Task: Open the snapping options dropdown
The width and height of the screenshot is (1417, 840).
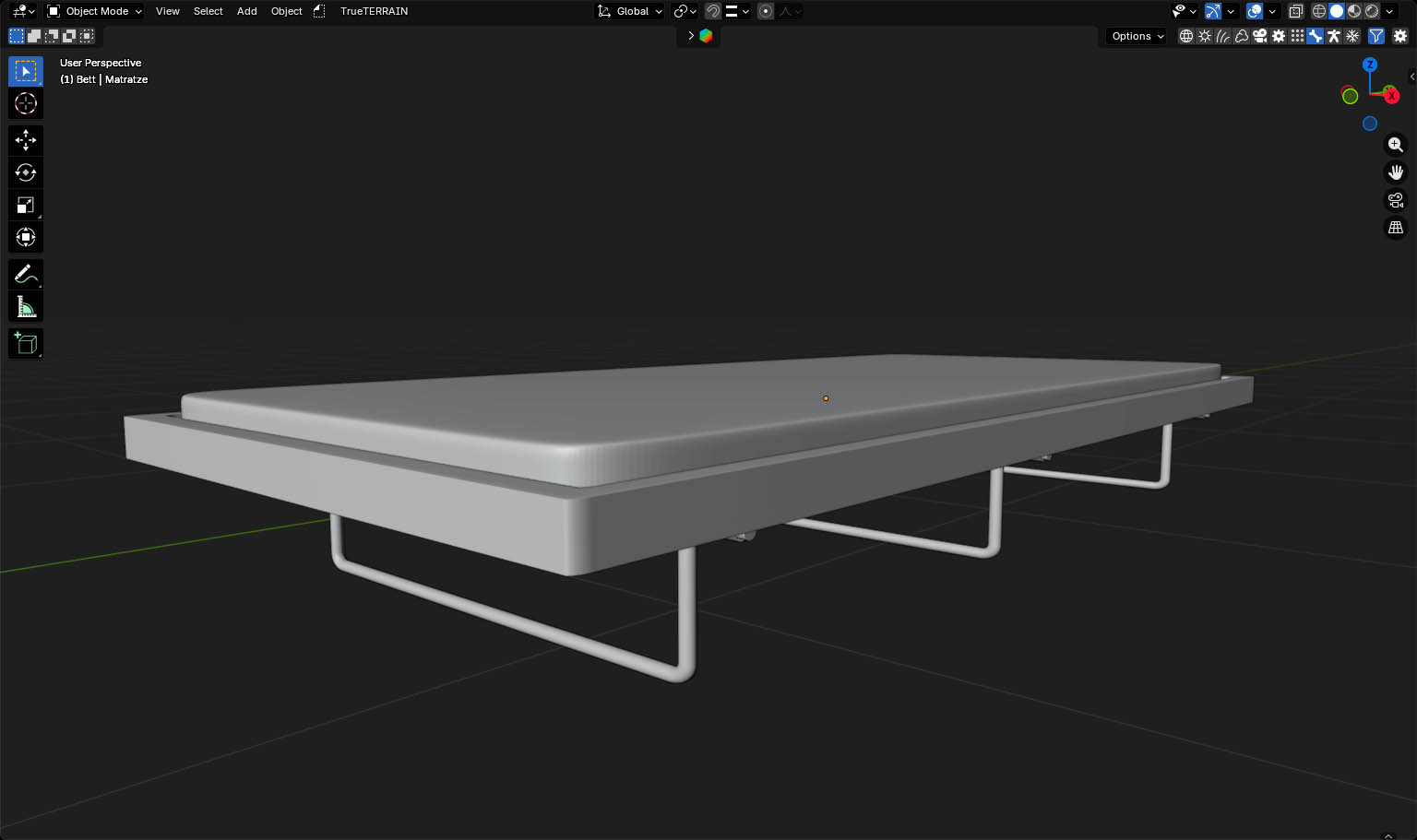Action: pyautogui.click(x=736, y=11)
